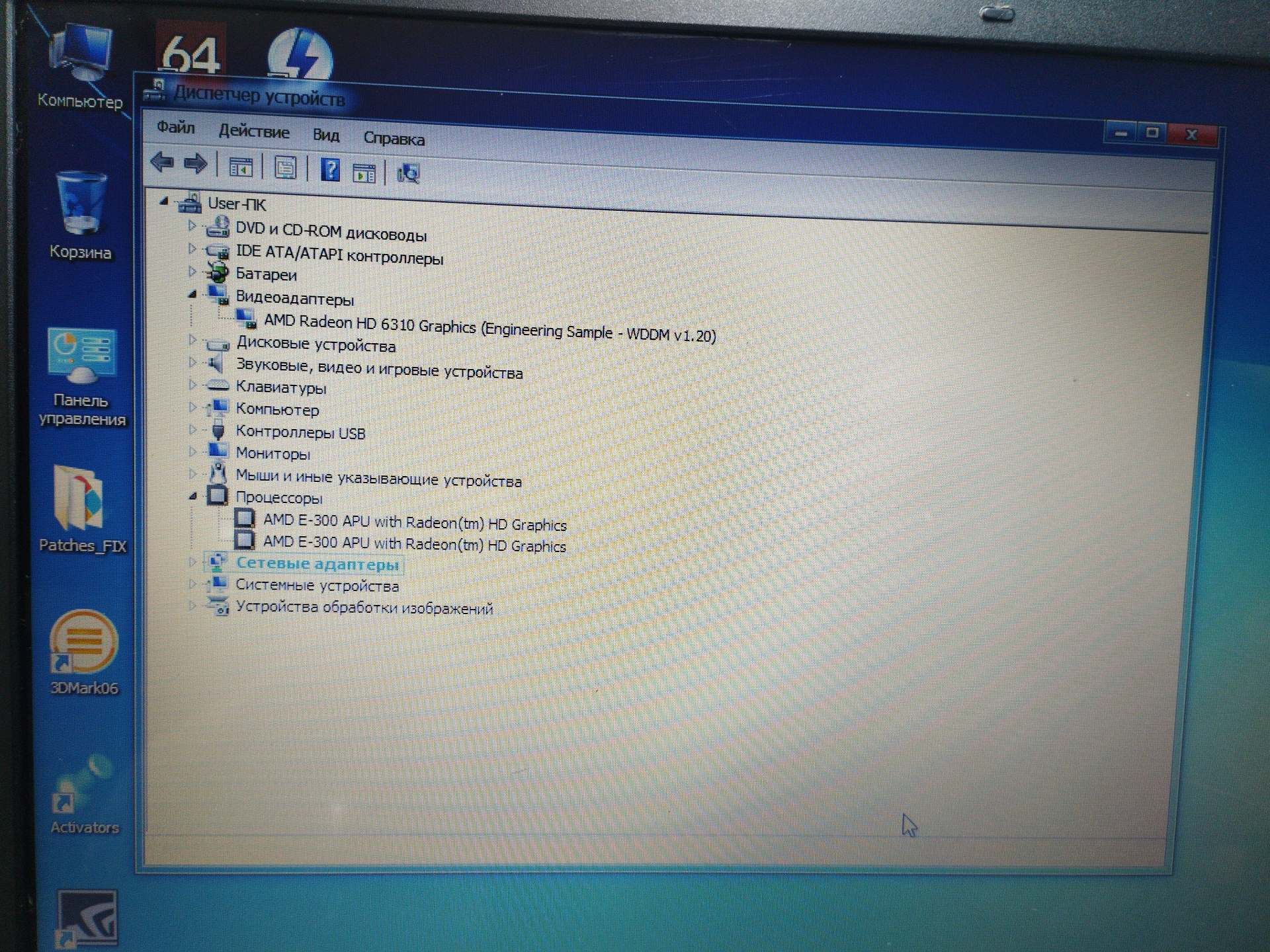Screen dimensions: 1270x952
Task: Click the Процессоры chip icon
Action: 218,495
